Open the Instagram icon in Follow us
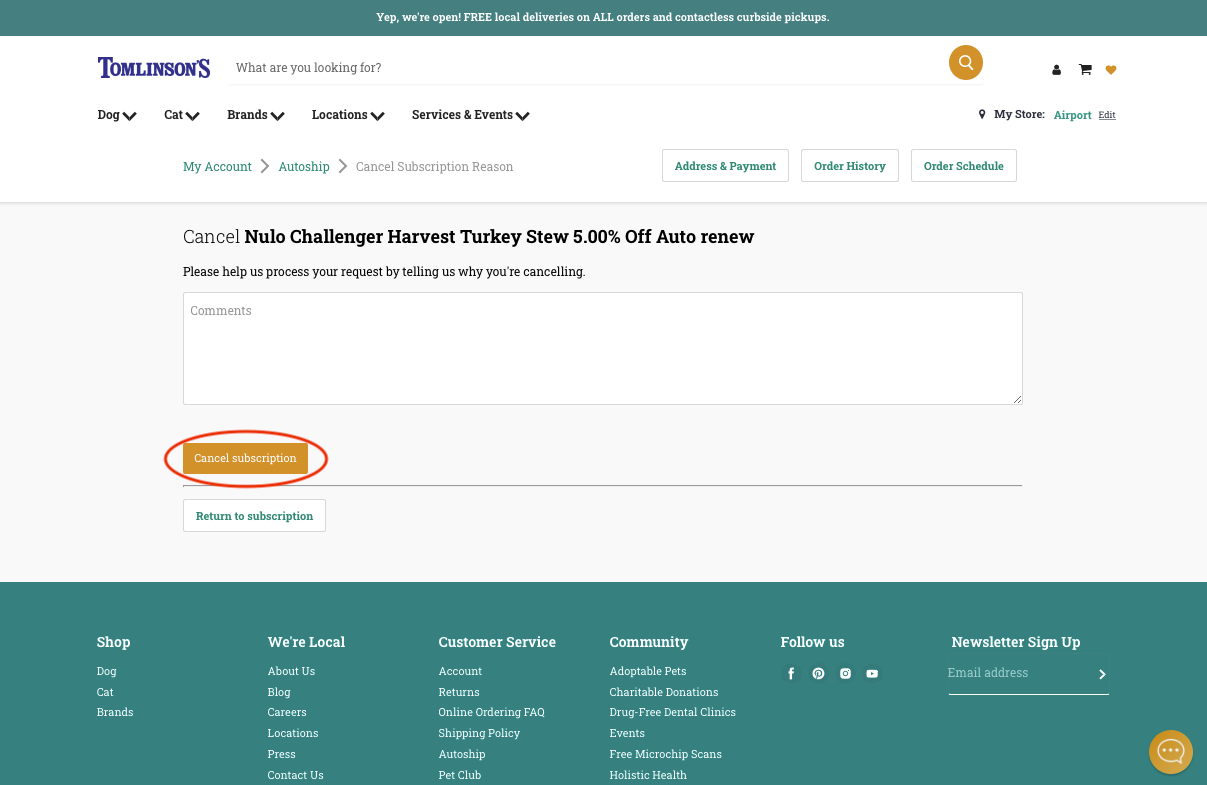Image resolution: width=1207 pixels, height=785 pixels. 845,674
